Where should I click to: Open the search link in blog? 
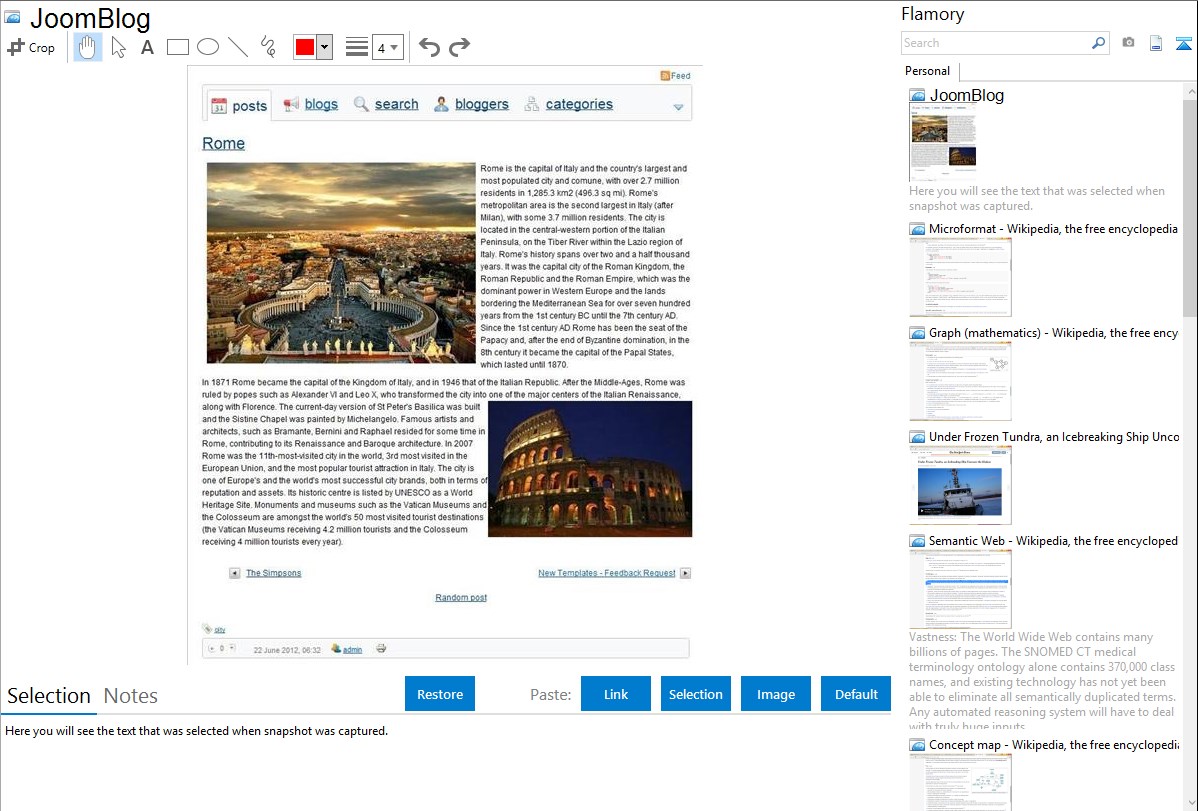coord(397,104)
